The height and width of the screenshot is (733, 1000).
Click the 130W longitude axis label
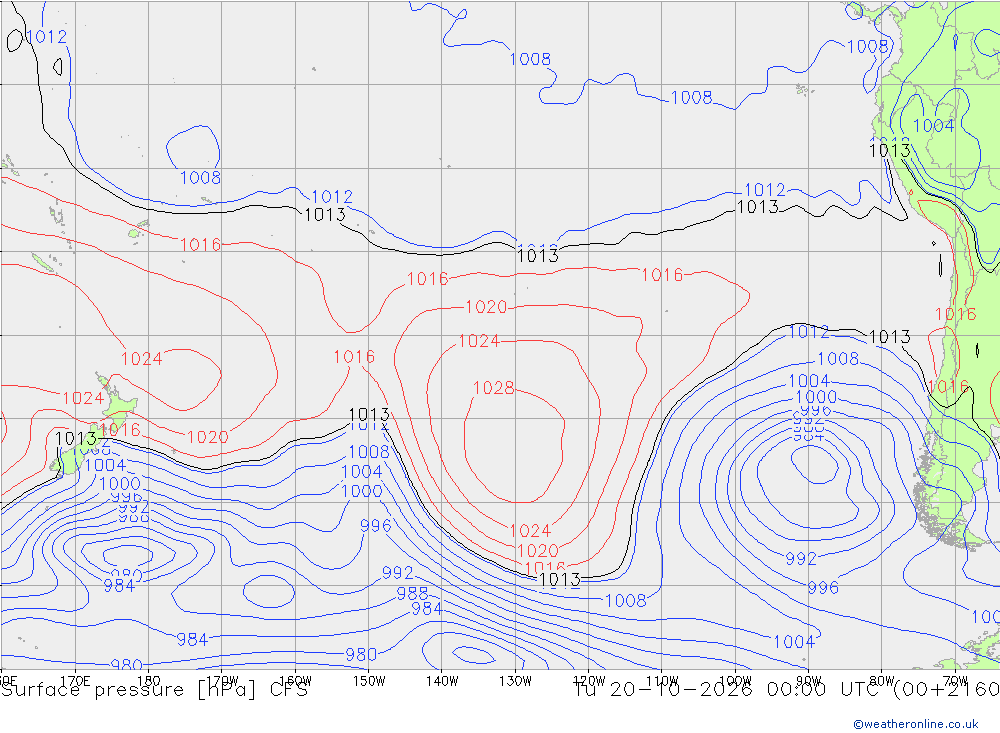pos(515,681)
